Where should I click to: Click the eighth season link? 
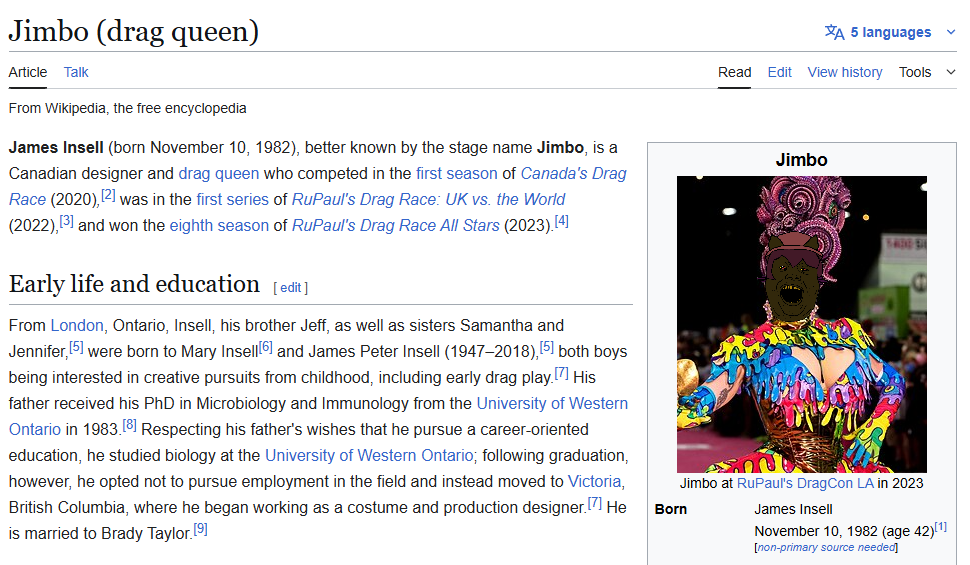click(x=218, y=225)
